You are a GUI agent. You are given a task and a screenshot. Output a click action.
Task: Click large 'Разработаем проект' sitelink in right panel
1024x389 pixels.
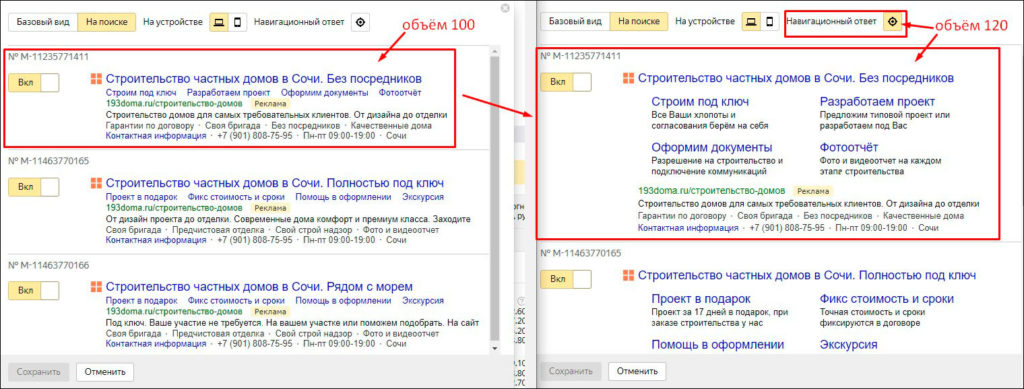877,102
